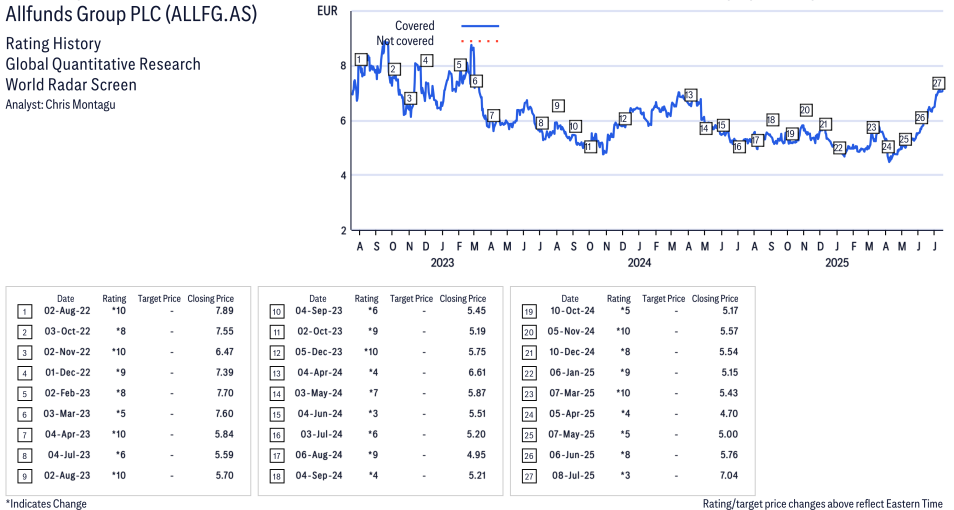Click the Covered blue legend line
The height and width of the screenshot is (510, 954).
tap(480, 26)
